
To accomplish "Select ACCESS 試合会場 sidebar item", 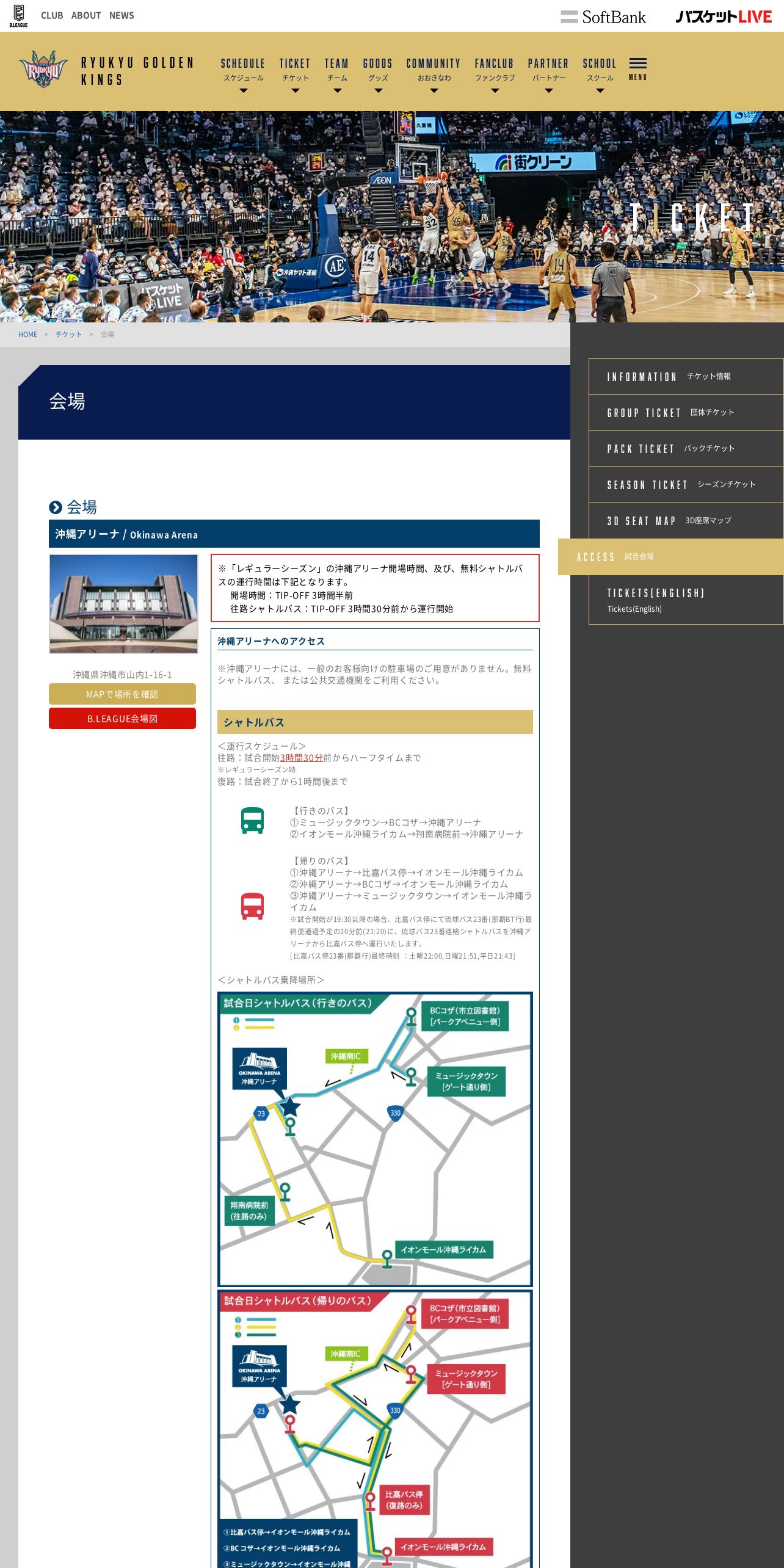I will (671, 557).
